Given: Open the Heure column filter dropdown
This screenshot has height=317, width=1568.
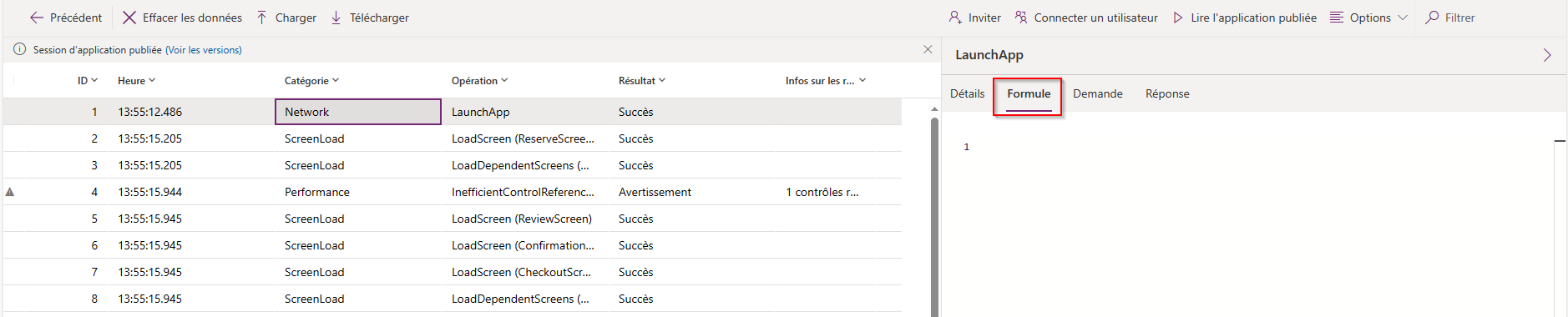Looking at the screenshot, I should [x=152, y=80].
